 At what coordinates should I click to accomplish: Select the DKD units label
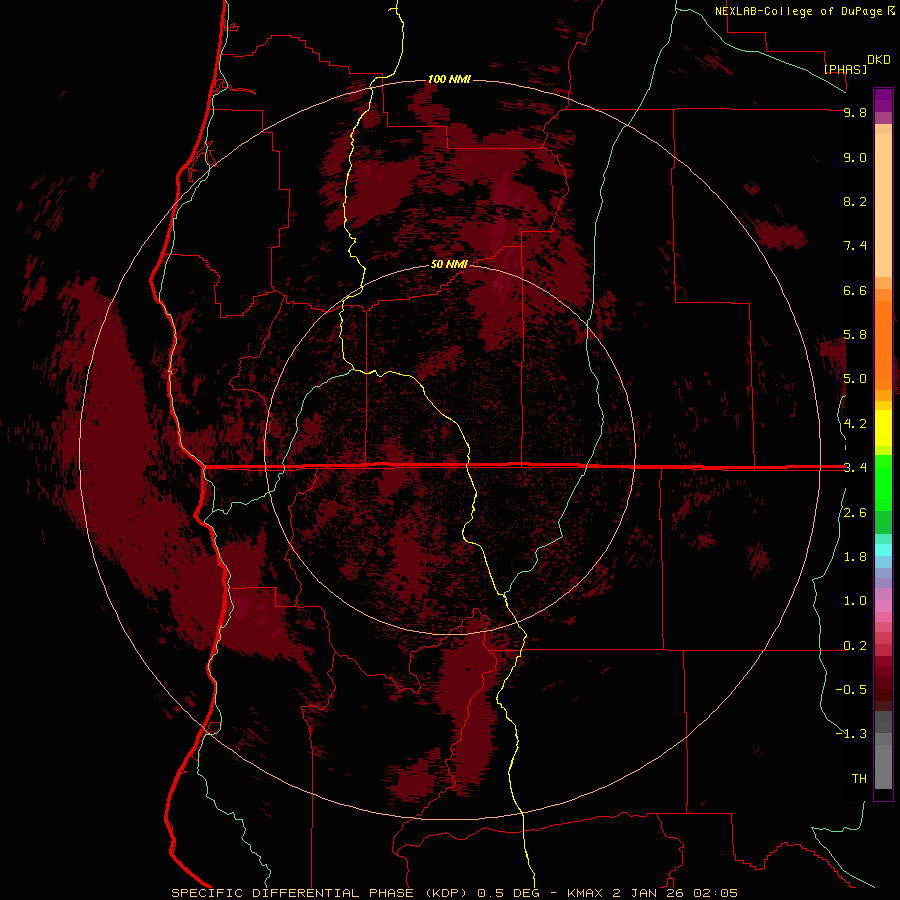click(879, 60)
